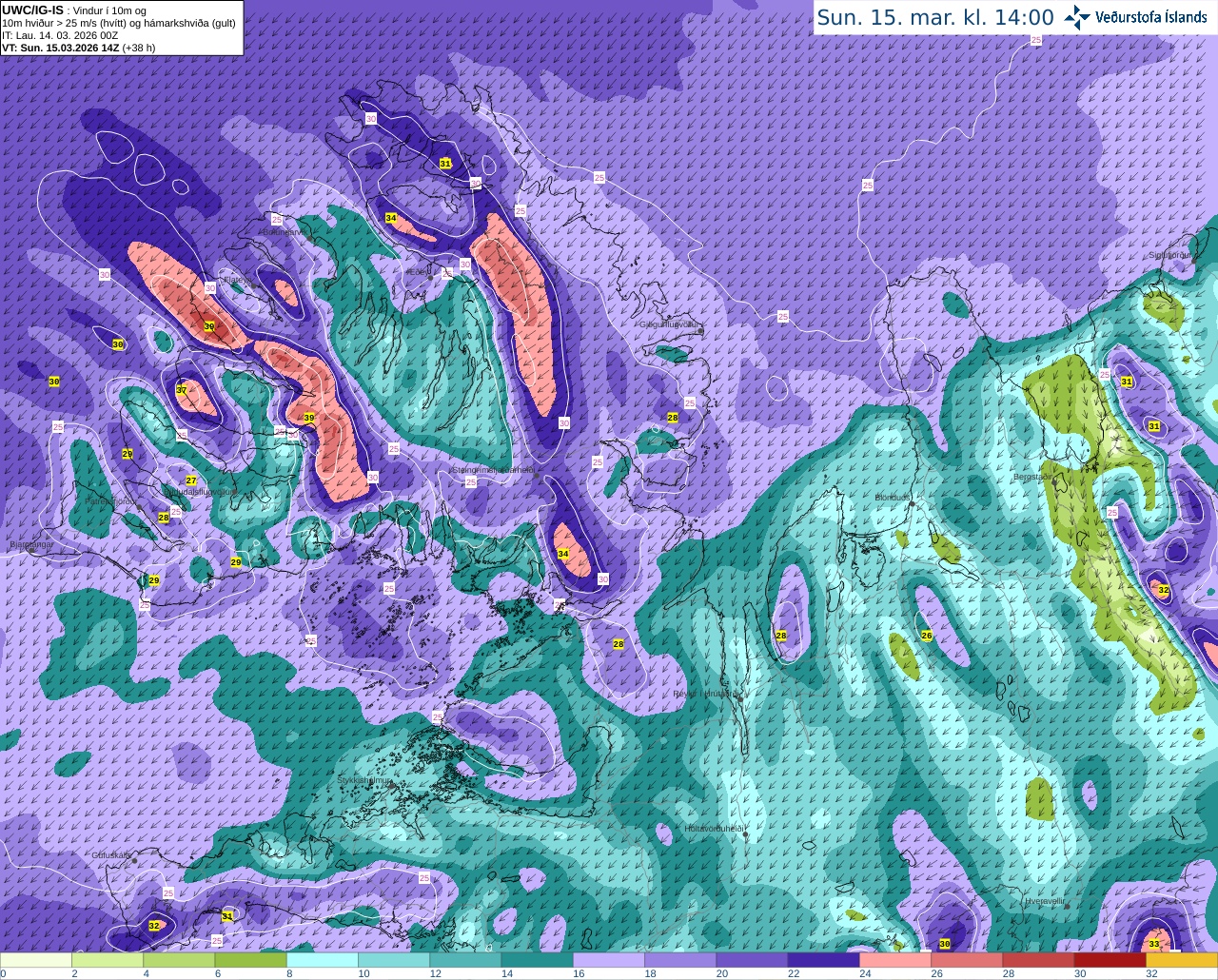
Task: Pick the 24–26 m/s legend swatch
Action: 895,960
